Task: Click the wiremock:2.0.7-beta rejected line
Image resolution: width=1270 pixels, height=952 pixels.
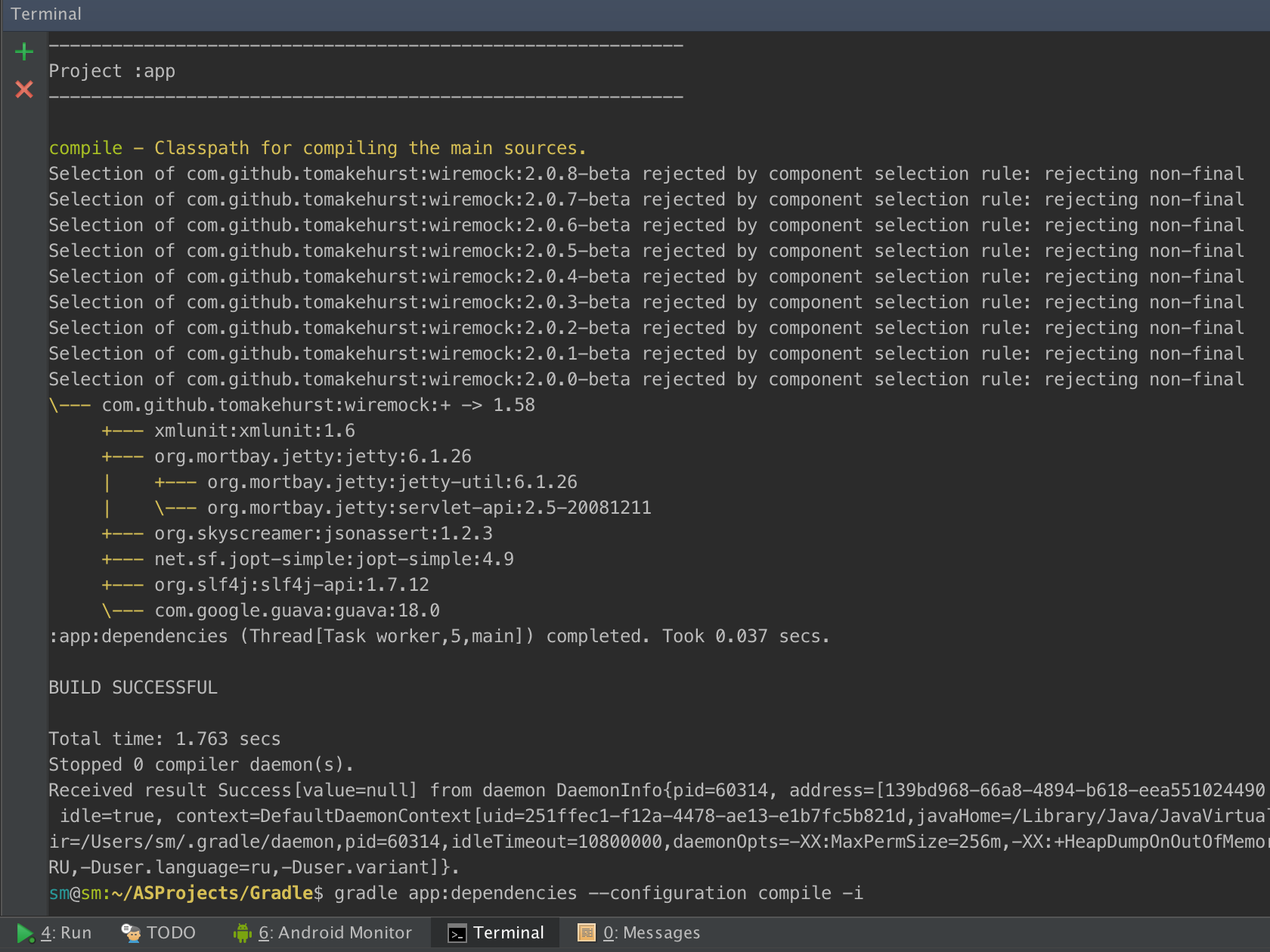Action: pyautogui.click(x=646, y=199)
